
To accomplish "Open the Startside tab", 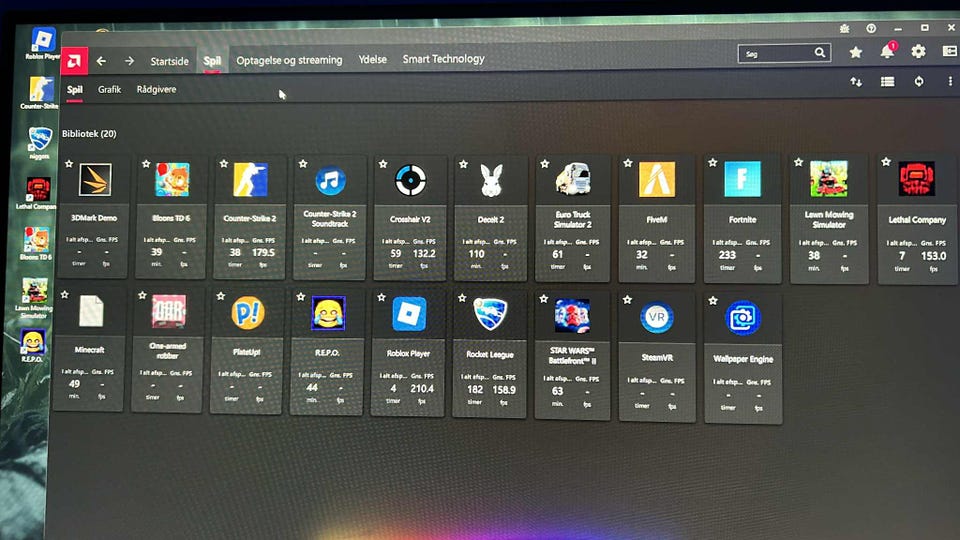I will (x=170, y=61).
